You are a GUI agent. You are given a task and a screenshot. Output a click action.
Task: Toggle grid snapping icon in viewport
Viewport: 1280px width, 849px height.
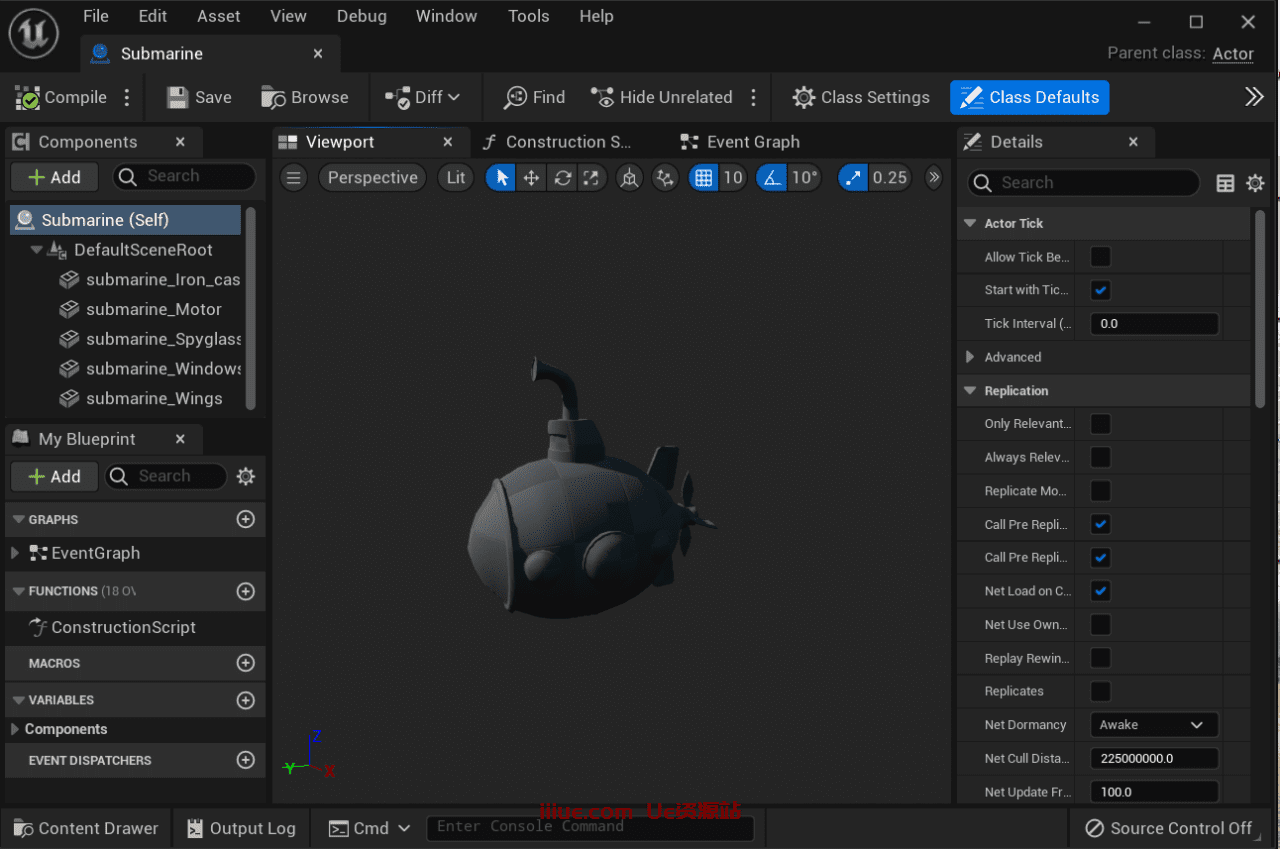click(703, 178)
